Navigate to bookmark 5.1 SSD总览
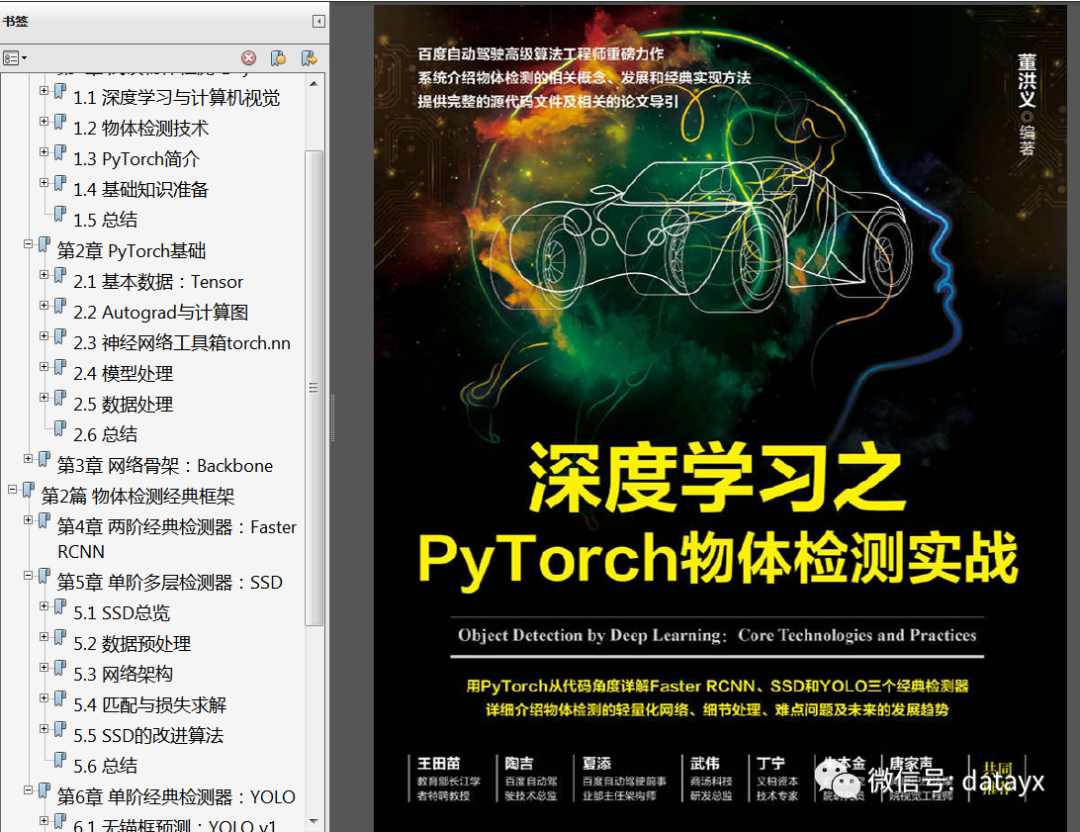The image size is (1080, 832). [122, 613]
